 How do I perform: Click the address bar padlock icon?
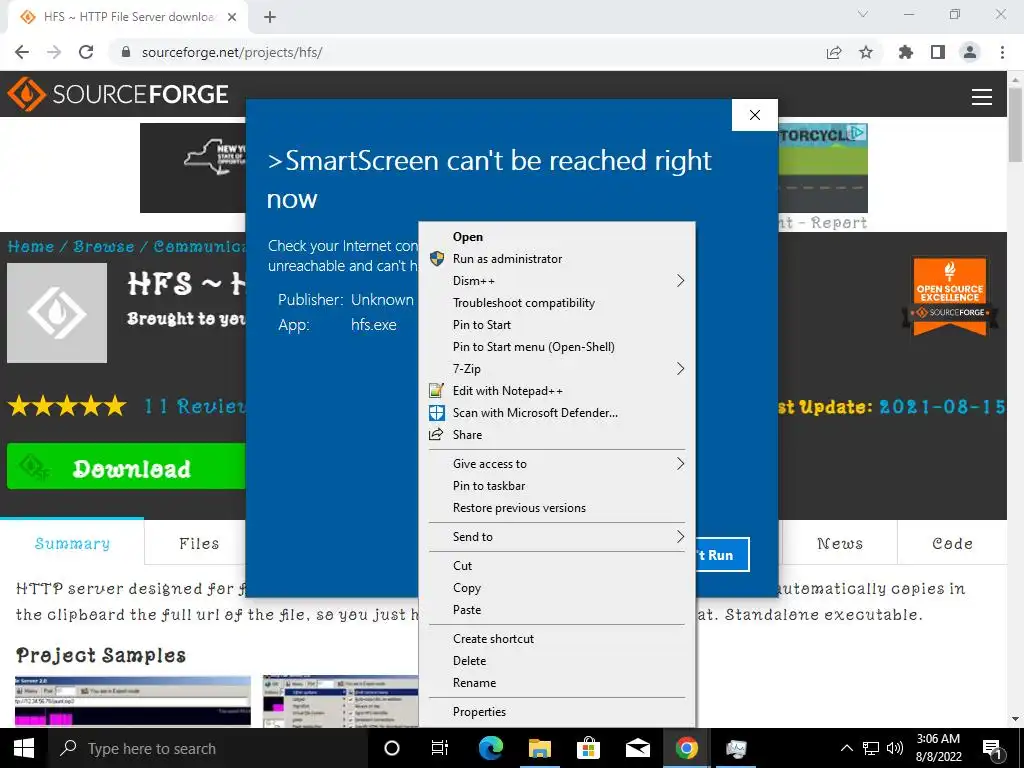point(126,52)
